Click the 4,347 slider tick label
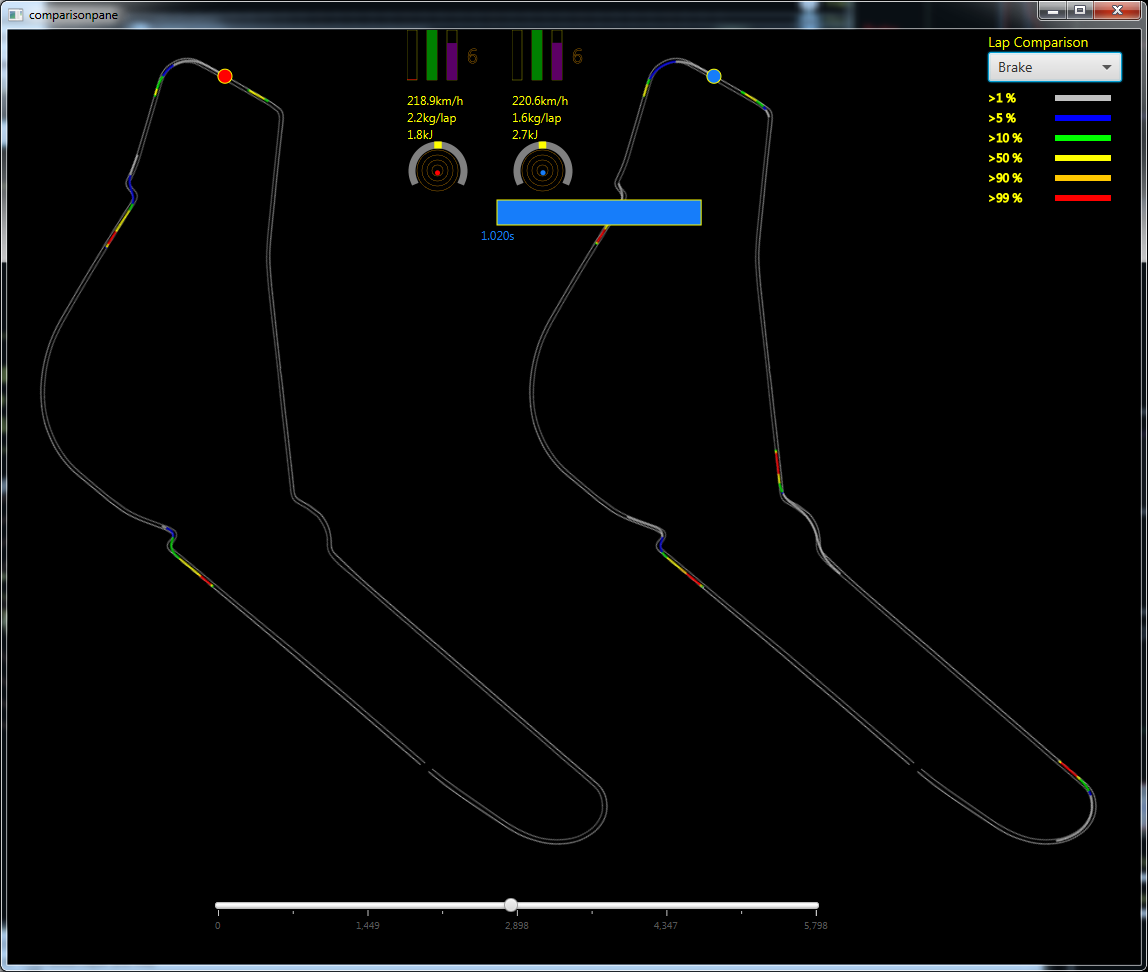This screenshot has height=972, width=1148. click(x=666, y=926)
